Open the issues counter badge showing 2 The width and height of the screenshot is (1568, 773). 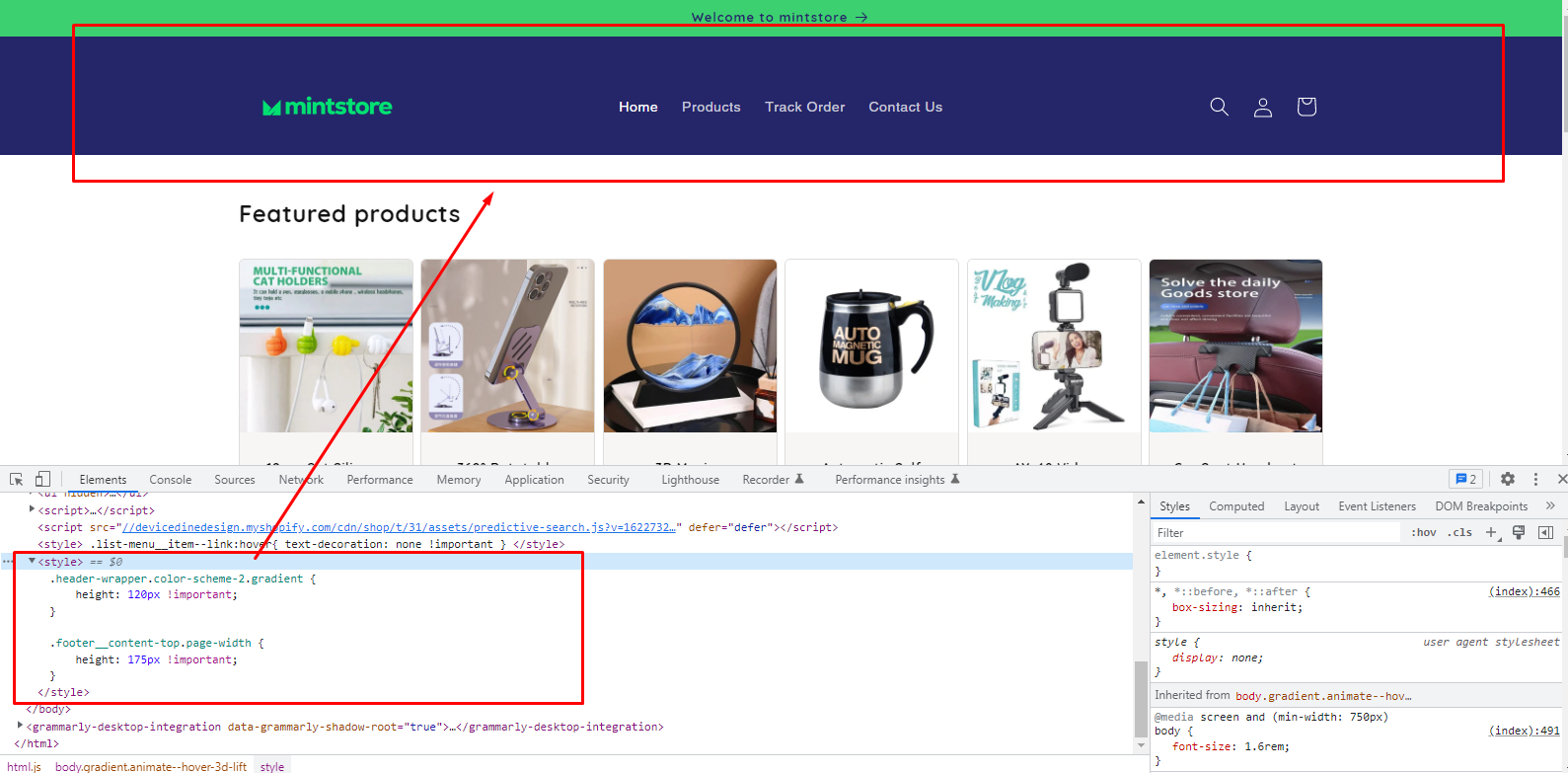point(1465,479)
